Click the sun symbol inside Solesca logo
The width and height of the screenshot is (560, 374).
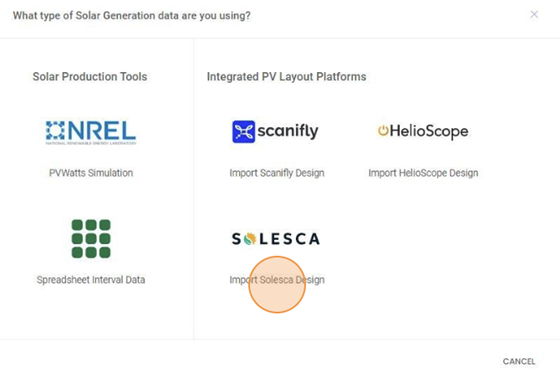coord(250,239)
